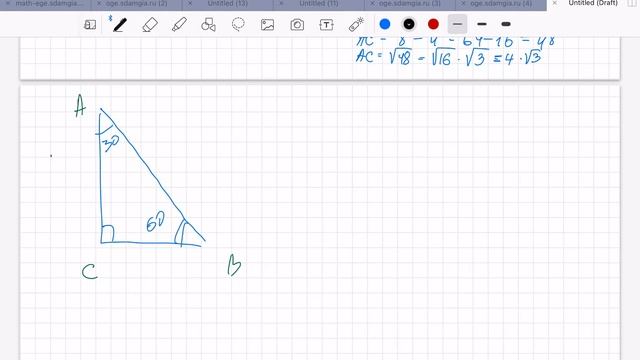
Task: Open the Camera tool
Action: (297, 25)
